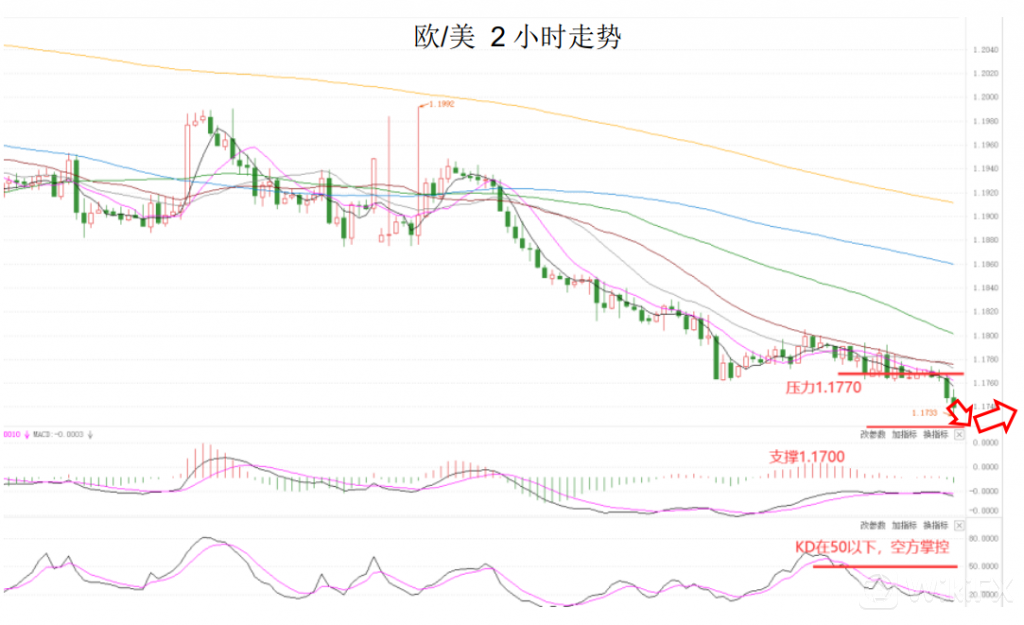
Task: Close the KD indicator panel
Action: [x=961, y=525]
